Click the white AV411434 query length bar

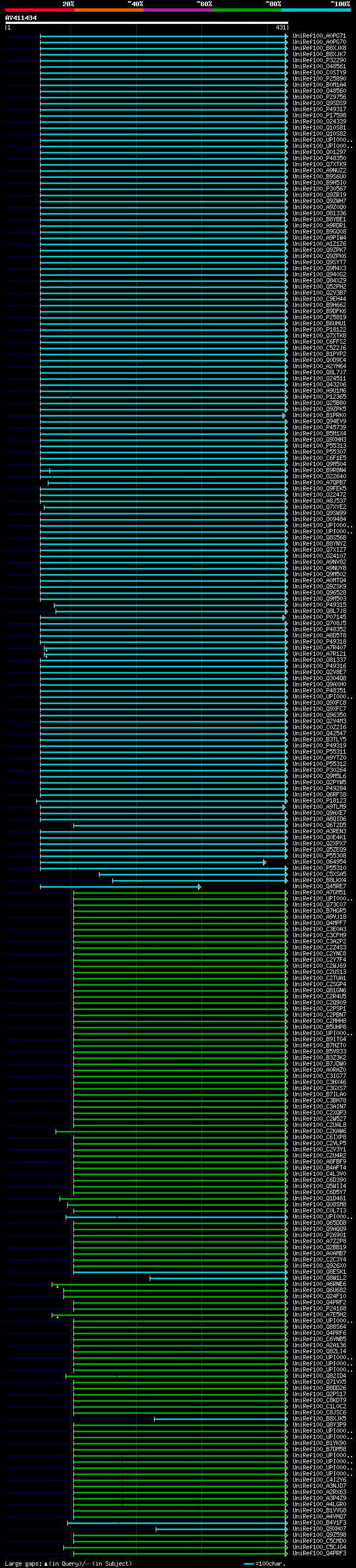146,22
